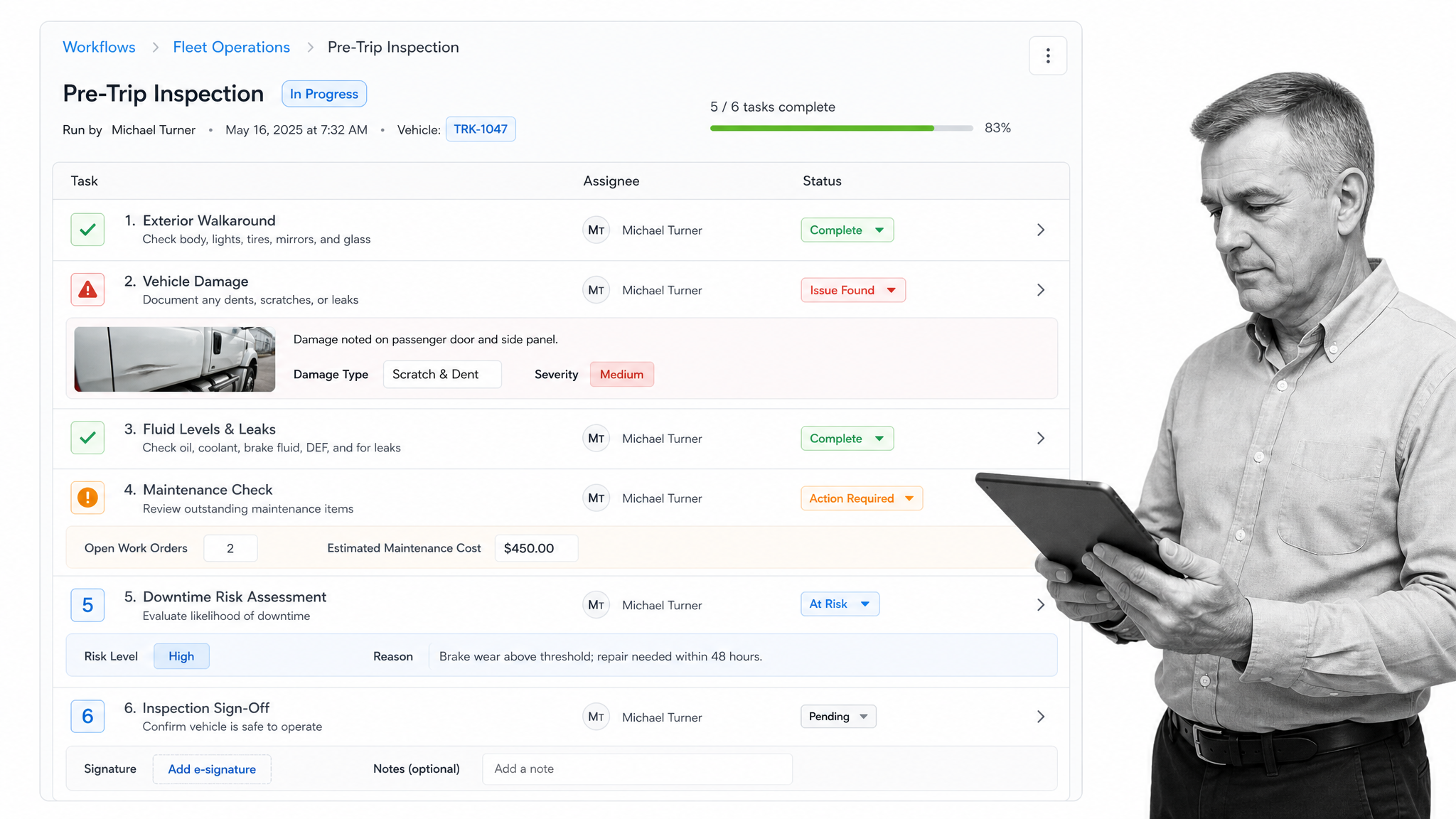Open vehicle TRK-1047 link
The height and width of the screenshot is (819, 1456).
click(x=481, y=129)
